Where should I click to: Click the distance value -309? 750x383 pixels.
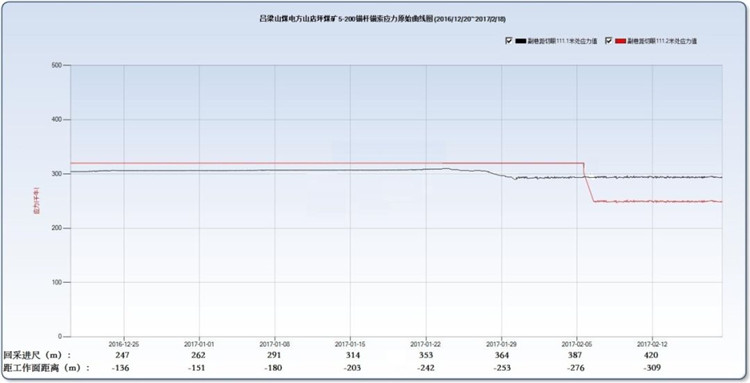(651, 368)
